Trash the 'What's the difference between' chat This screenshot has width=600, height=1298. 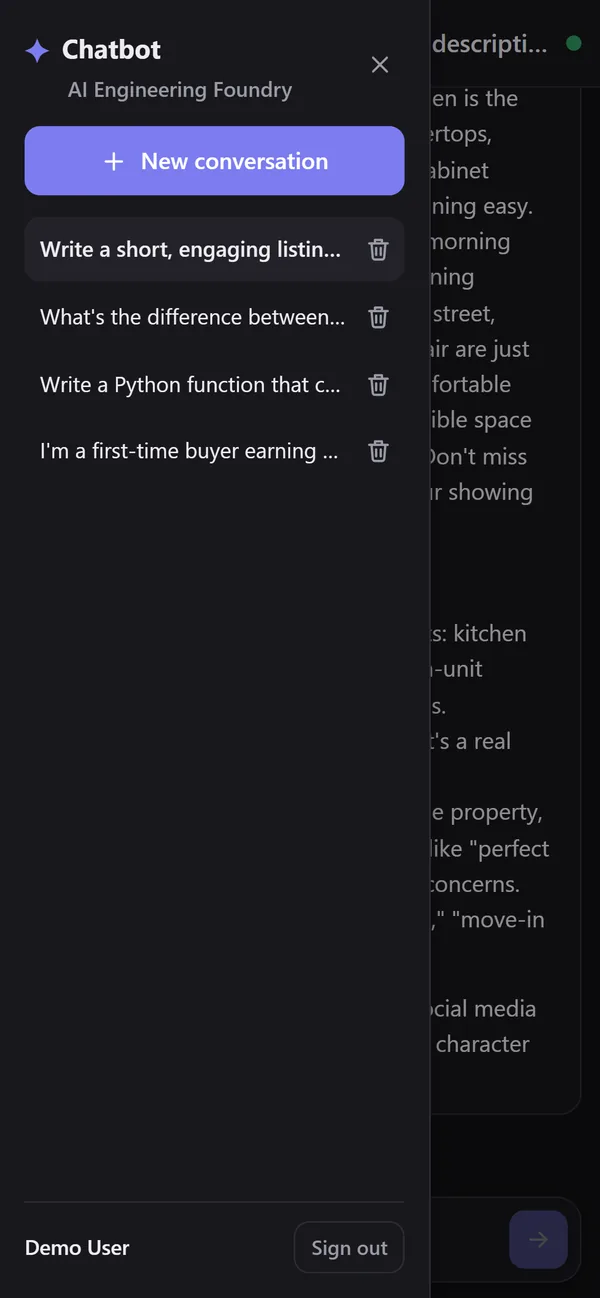(378, 317)
